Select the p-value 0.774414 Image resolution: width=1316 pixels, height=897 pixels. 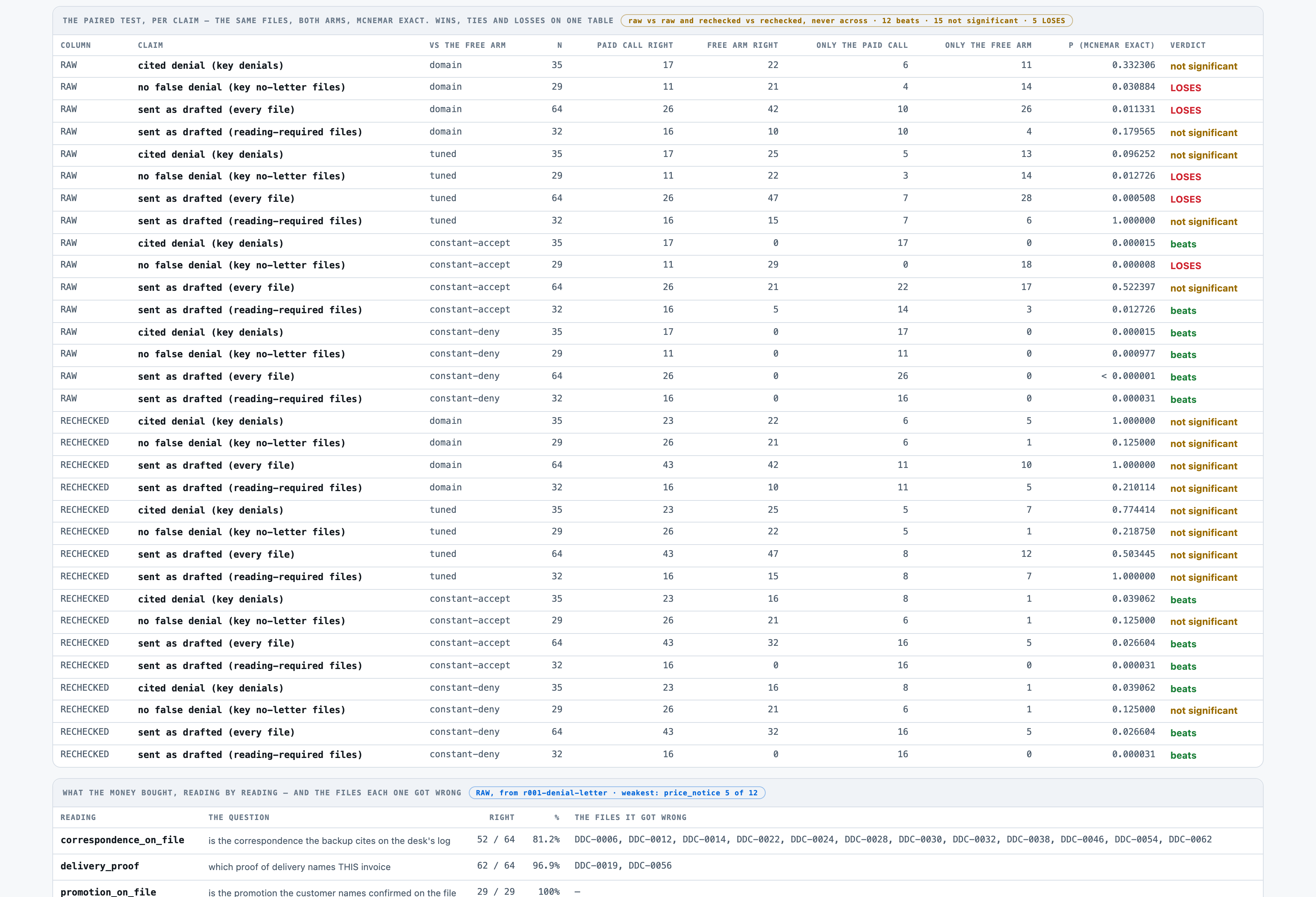click(x=1133, y=510)
